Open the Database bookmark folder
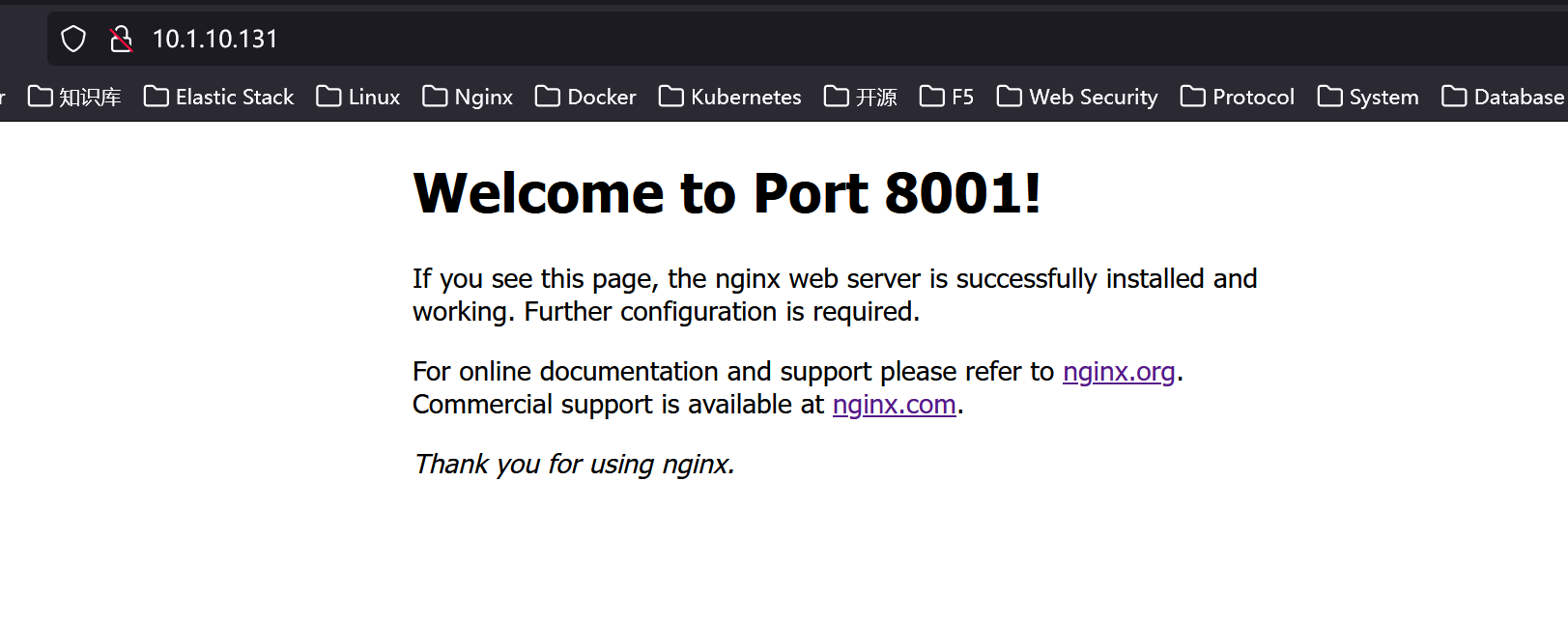This screenshot has height=623, width=1568. [1503, 97]
